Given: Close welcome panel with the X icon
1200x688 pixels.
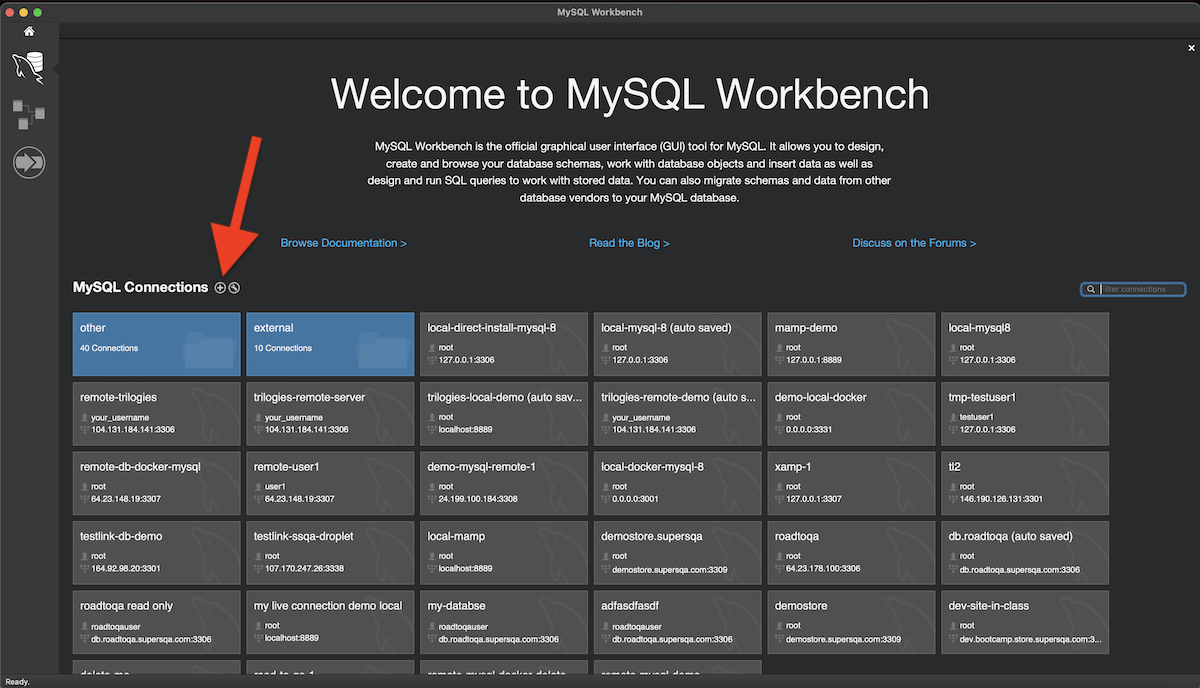Looking at the screenshot, I should 1191,48.
